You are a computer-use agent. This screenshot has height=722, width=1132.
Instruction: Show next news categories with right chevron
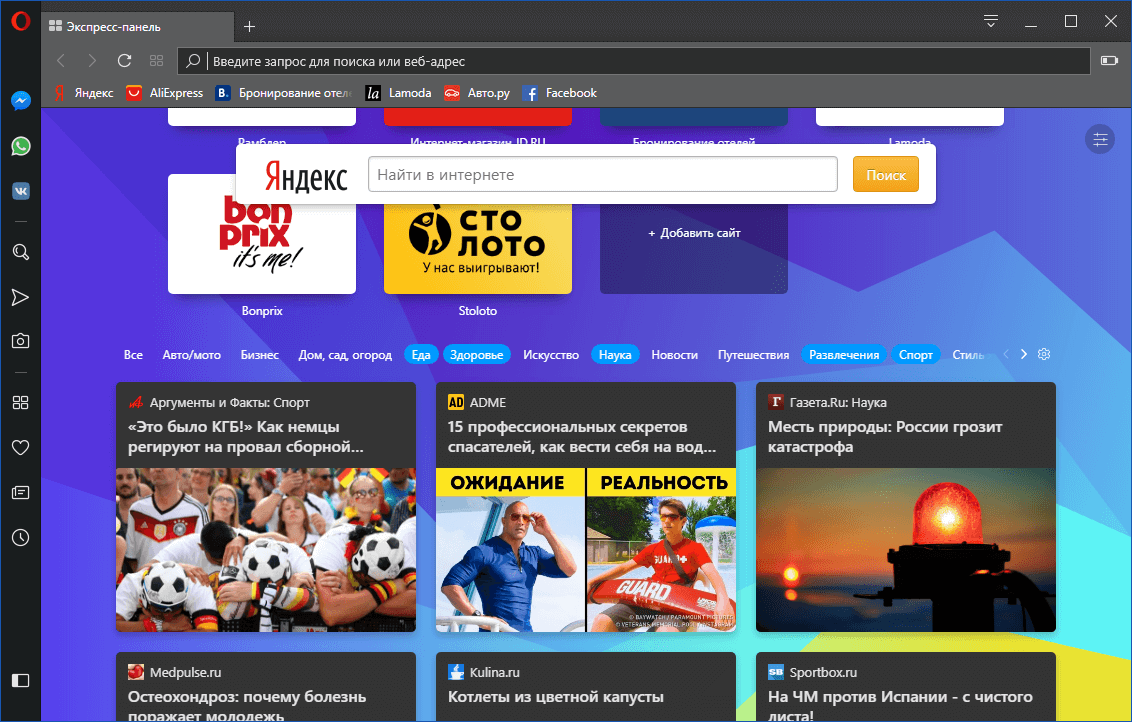[x=1024, y=355]
